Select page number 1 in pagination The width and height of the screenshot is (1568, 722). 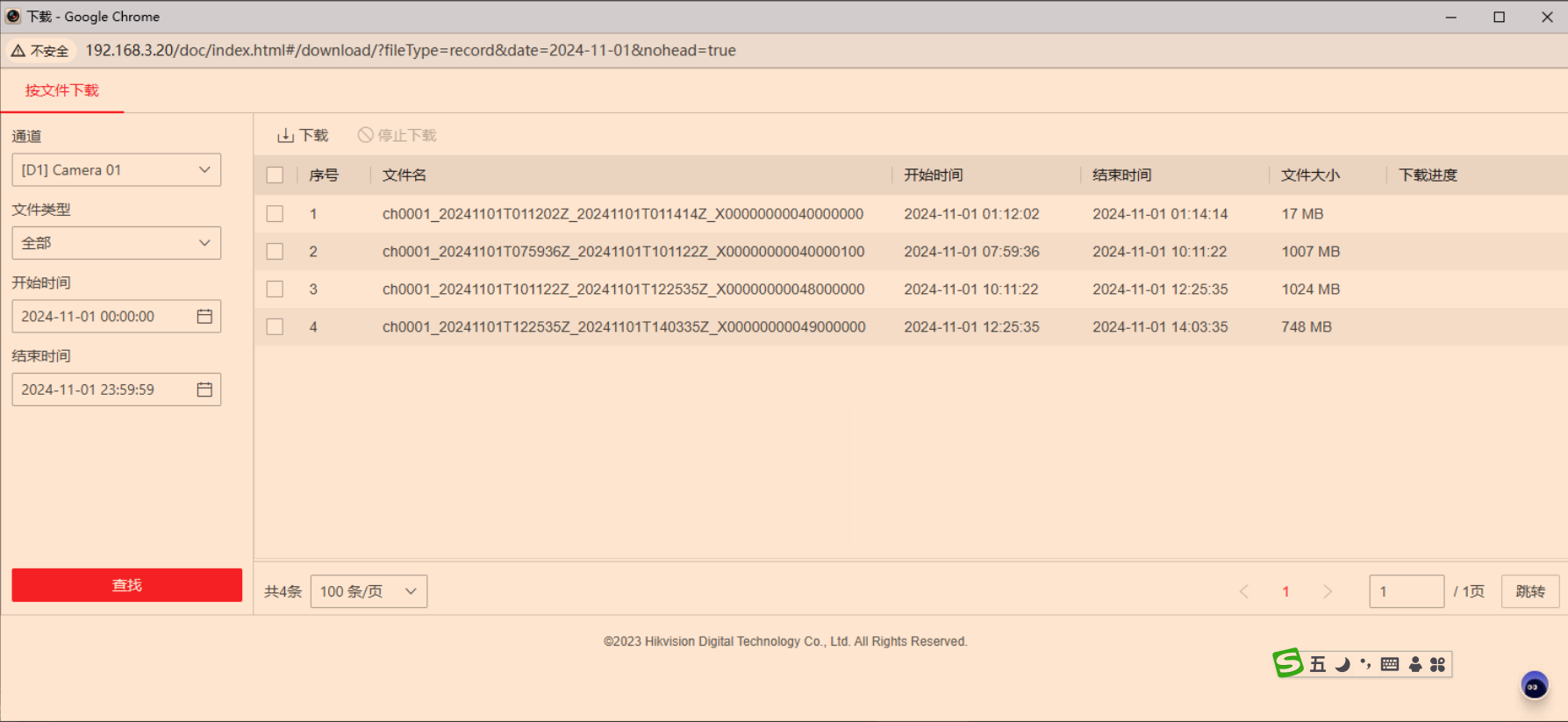click(x=1285, y=591)
